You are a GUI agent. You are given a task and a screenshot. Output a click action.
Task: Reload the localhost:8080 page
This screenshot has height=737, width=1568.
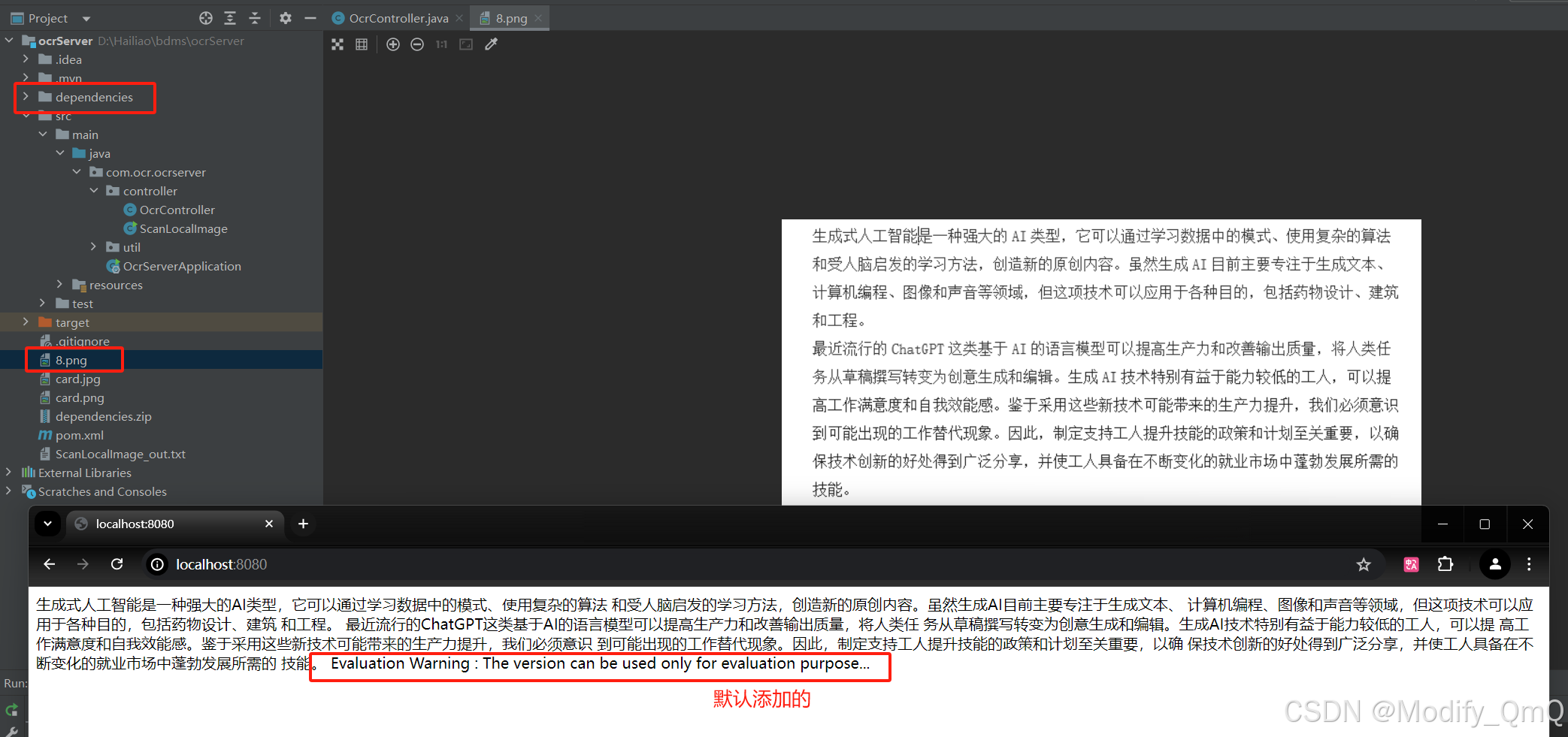pos(117,564)
